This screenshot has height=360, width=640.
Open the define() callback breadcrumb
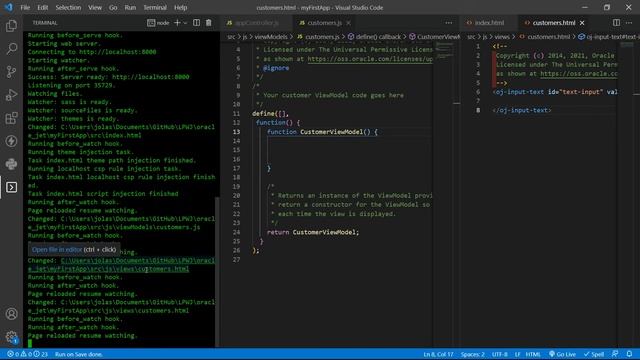coord(374,37)
